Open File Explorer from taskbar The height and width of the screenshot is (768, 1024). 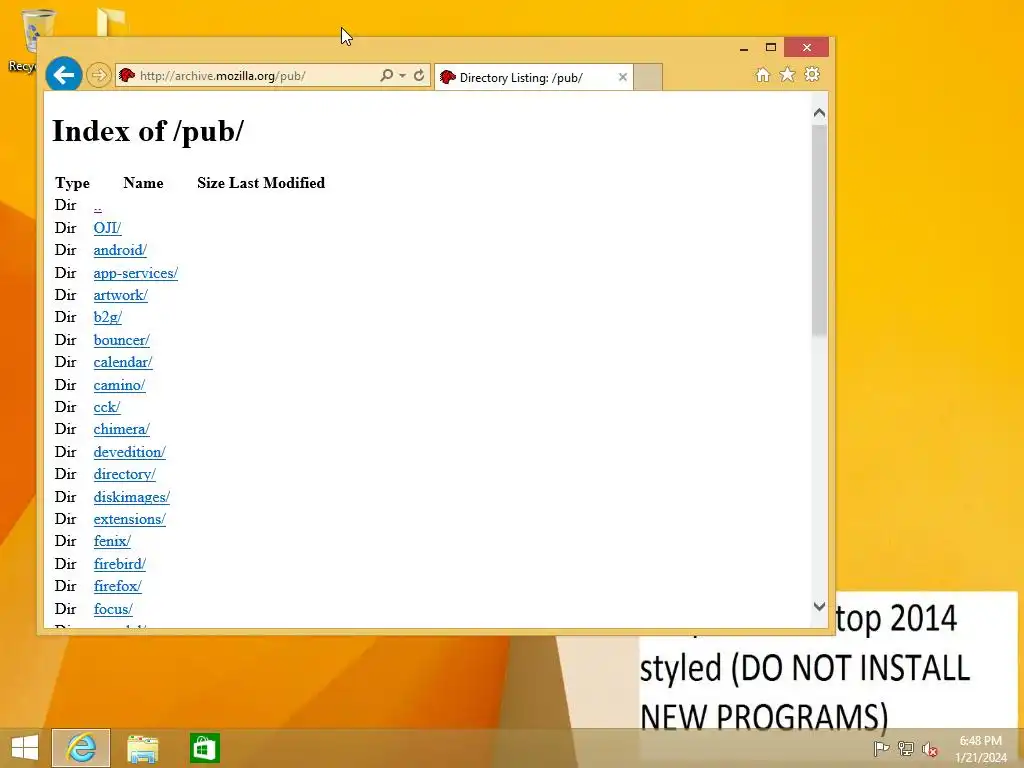[x=142, y=748]
